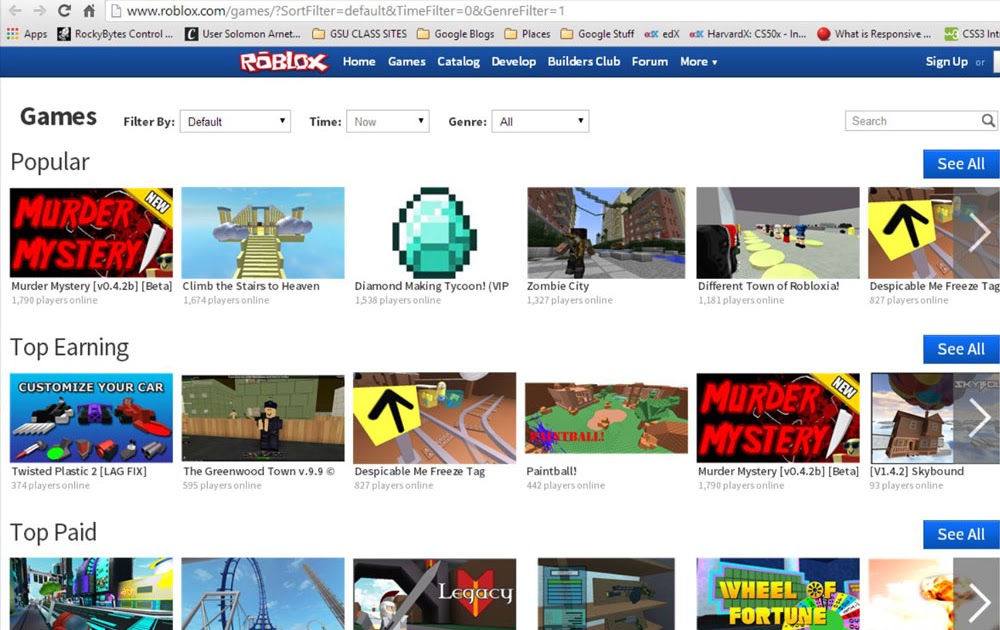Open roller coaster game thumbnail in Top Paid

tap(263, 594)
